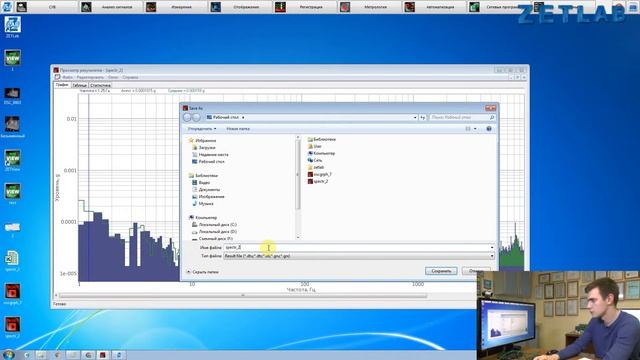Open the Справка menu in results viewer
This screenshot has width=640, height=360.
click(130, 77)
